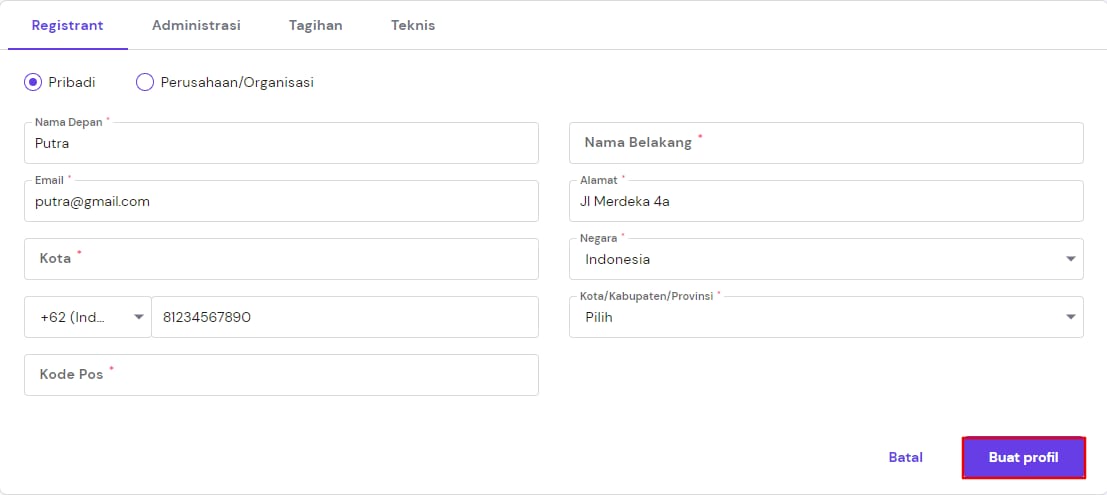Click the Alamat field with Jl Merdeka 4a

pos(826,202)
